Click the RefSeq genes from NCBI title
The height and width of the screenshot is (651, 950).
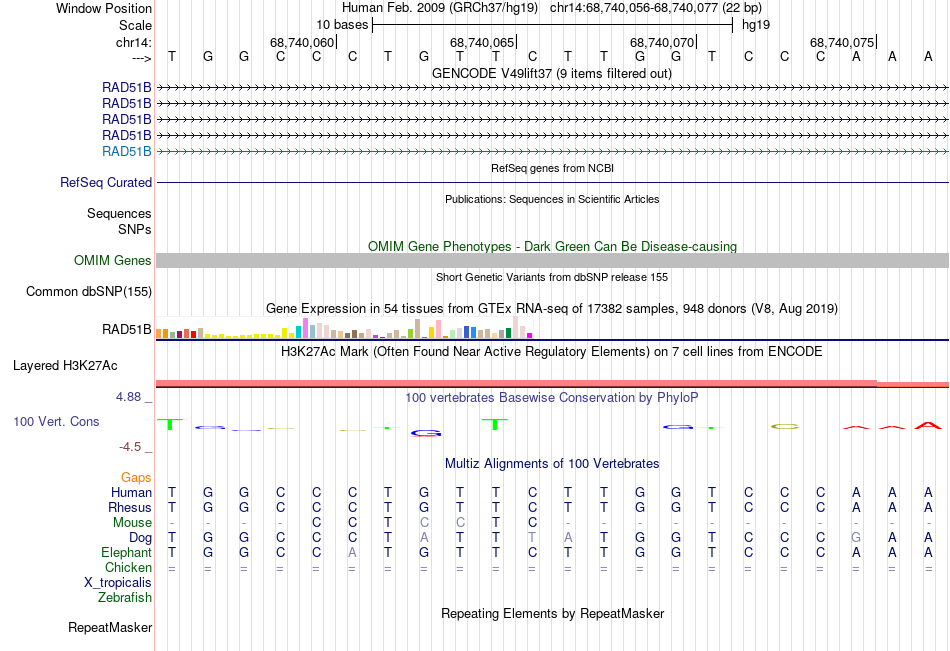[x=552, y=168]
